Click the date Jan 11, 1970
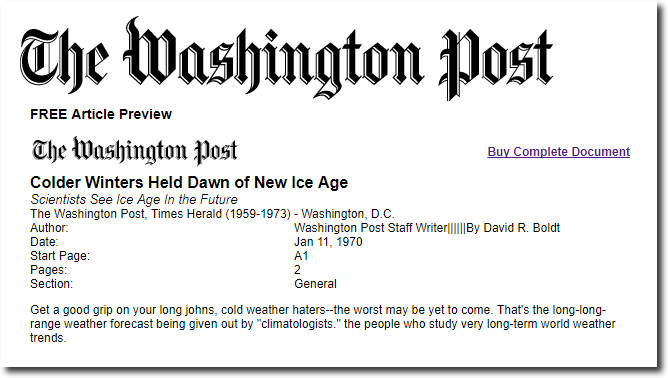Viewport: 668px width, 378px height. tap(328, 242)
